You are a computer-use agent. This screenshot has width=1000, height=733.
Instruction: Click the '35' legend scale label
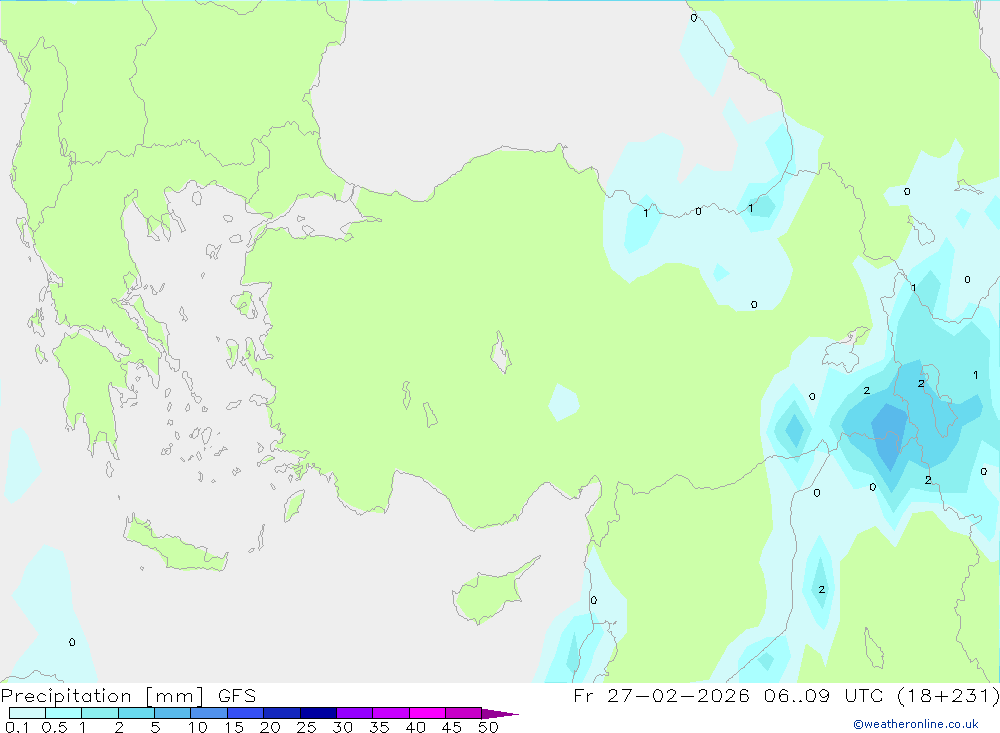(379, 727)
